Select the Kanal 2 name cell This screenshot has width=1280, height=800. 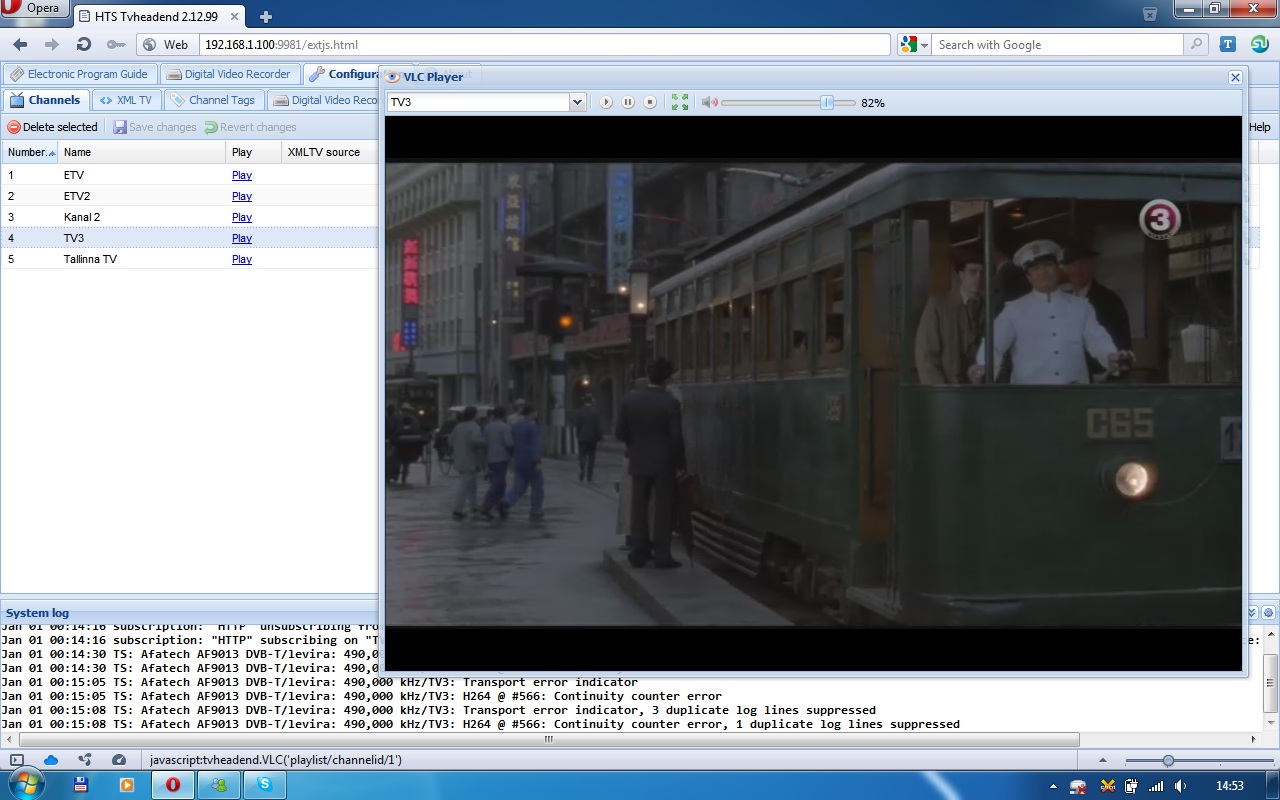142,217
